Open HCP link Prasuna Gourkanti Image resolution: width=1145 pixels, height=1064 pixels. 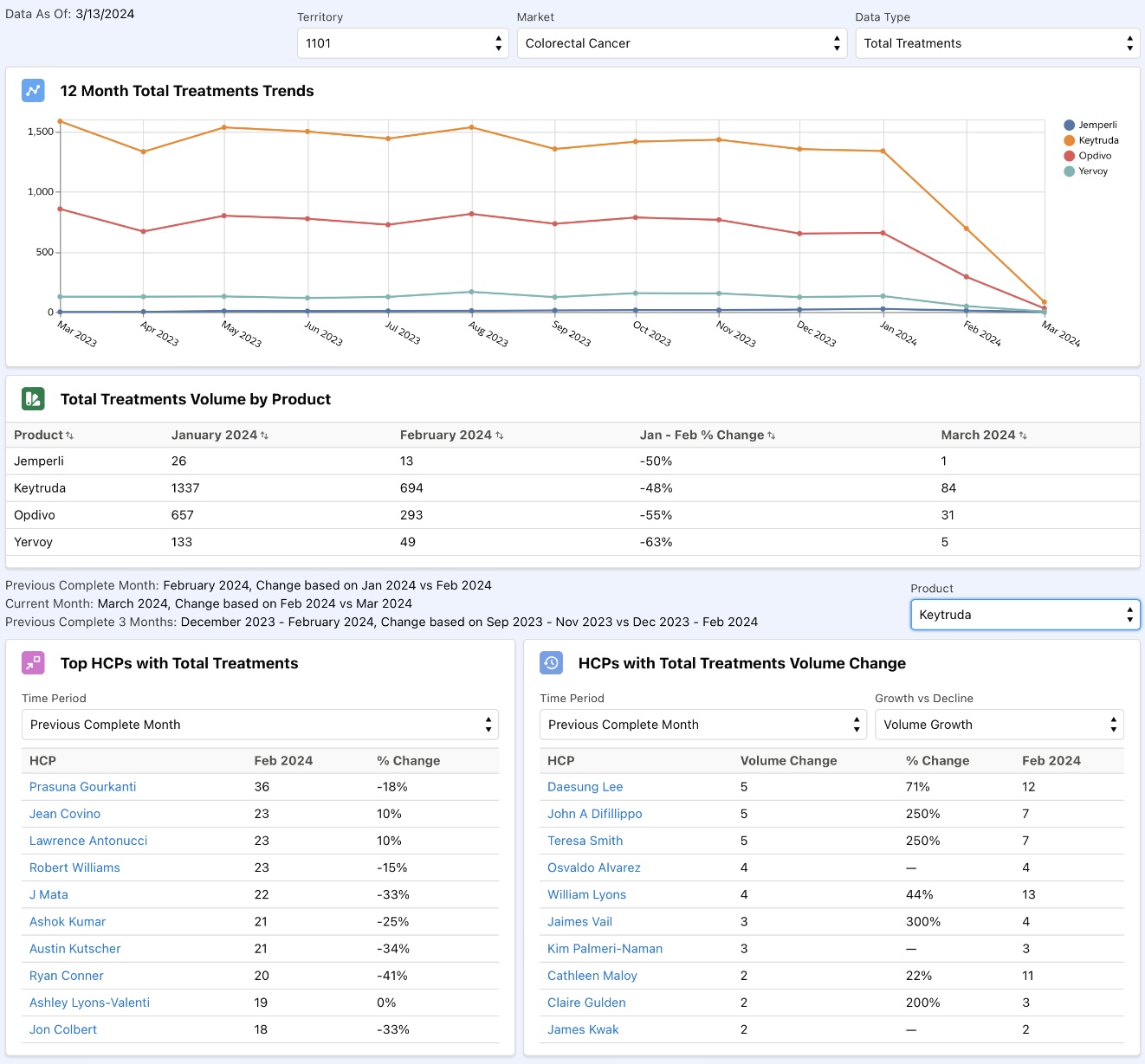pyautogui.click(x=83, y=787)
